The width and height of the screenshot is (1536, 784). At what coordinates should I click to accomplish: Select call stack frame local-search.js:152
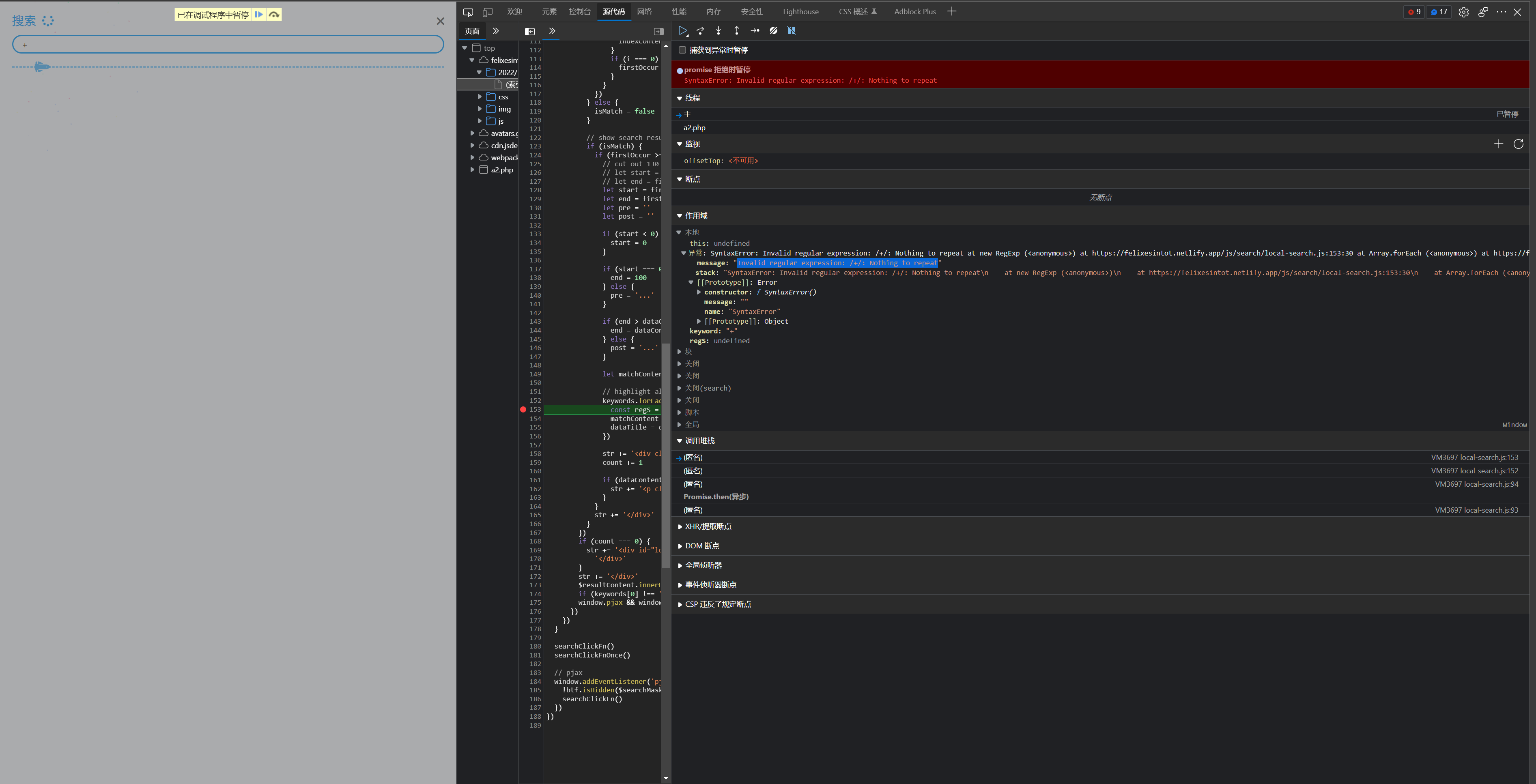point(1100,471)
